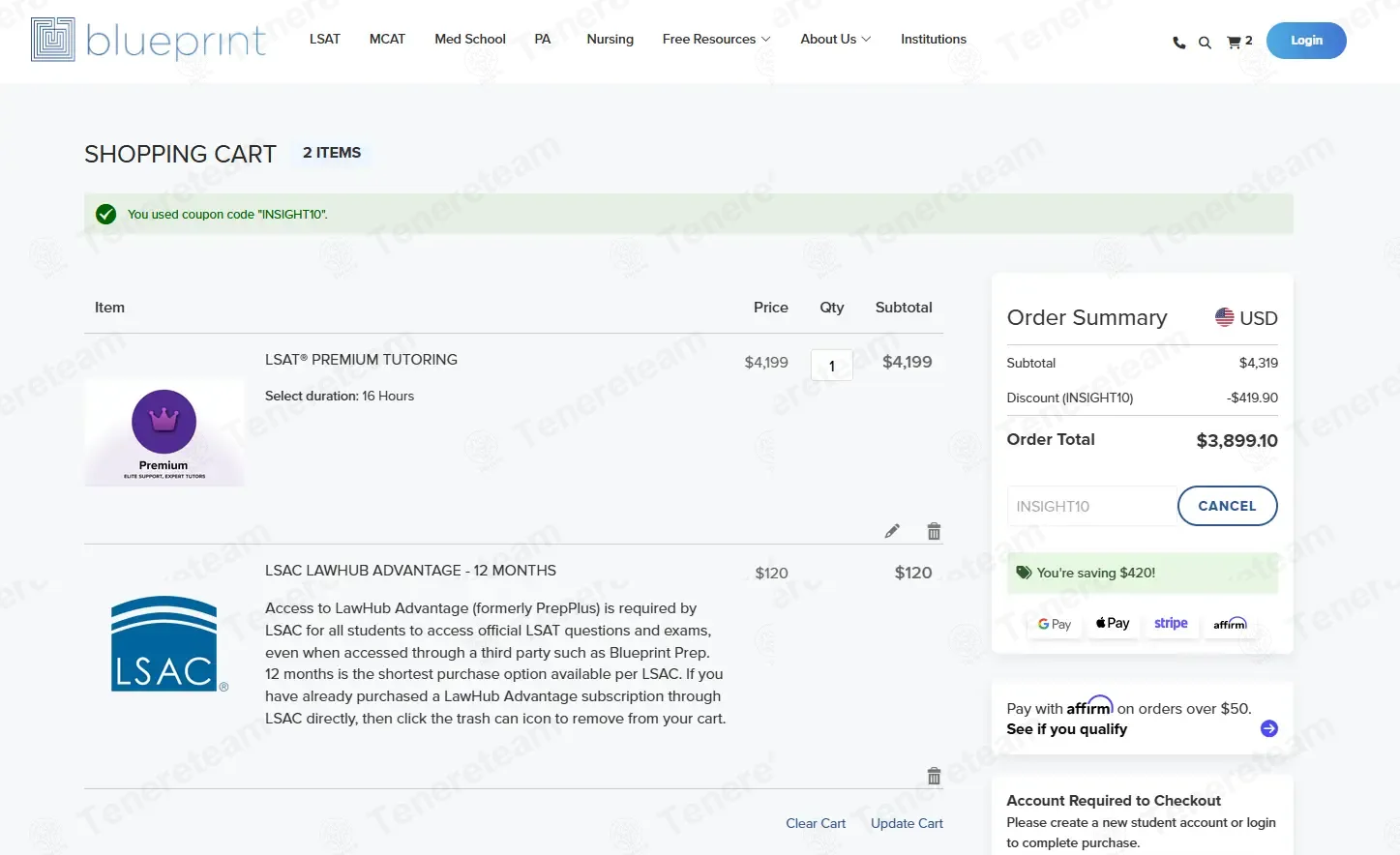The image size is (1400, 855).
Task: Open the search magnifier icon
Action: (x=1205, y=43)
